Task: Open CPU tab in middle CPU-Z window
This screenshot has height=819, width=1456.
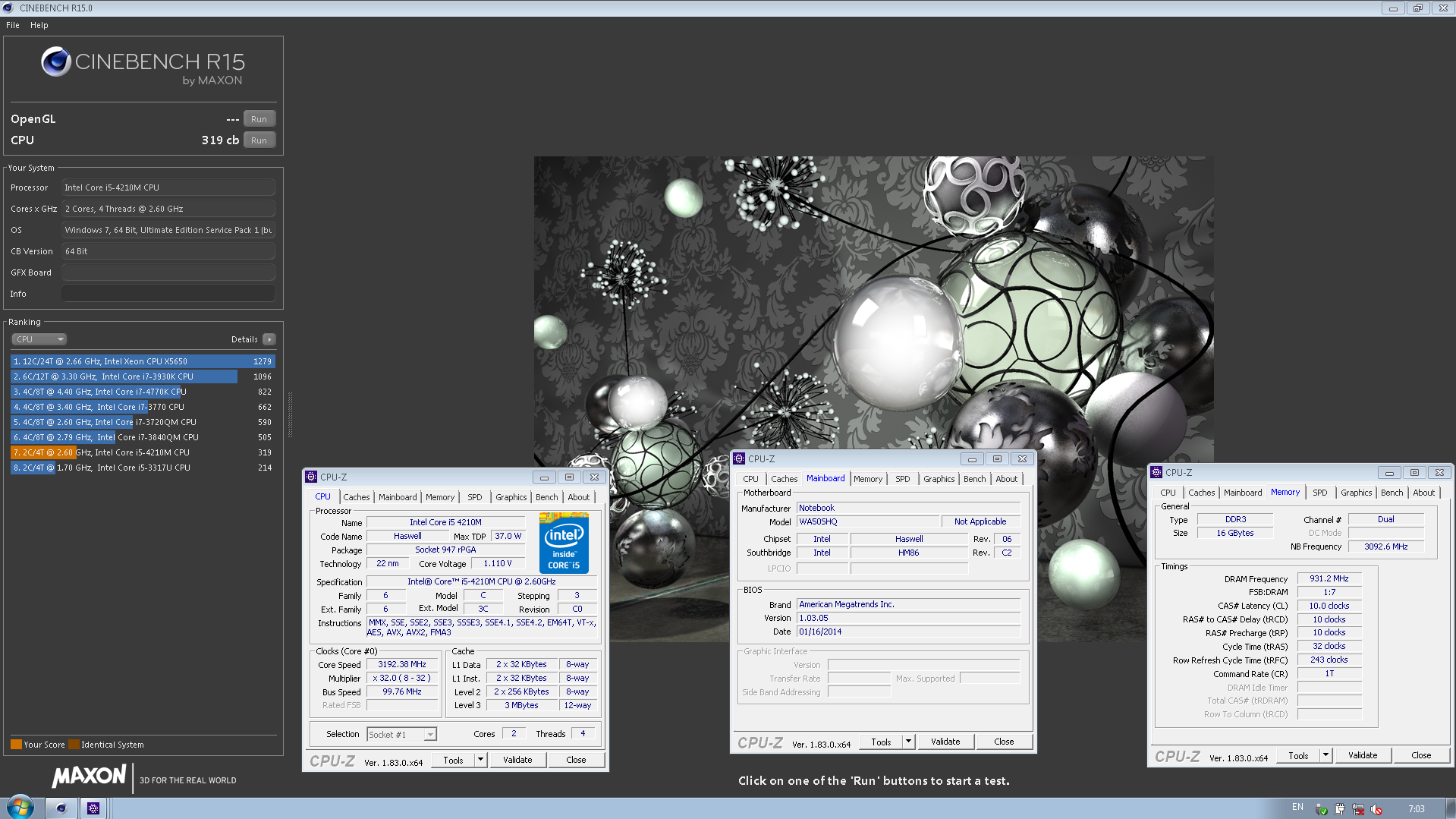Action: point(750,479)
